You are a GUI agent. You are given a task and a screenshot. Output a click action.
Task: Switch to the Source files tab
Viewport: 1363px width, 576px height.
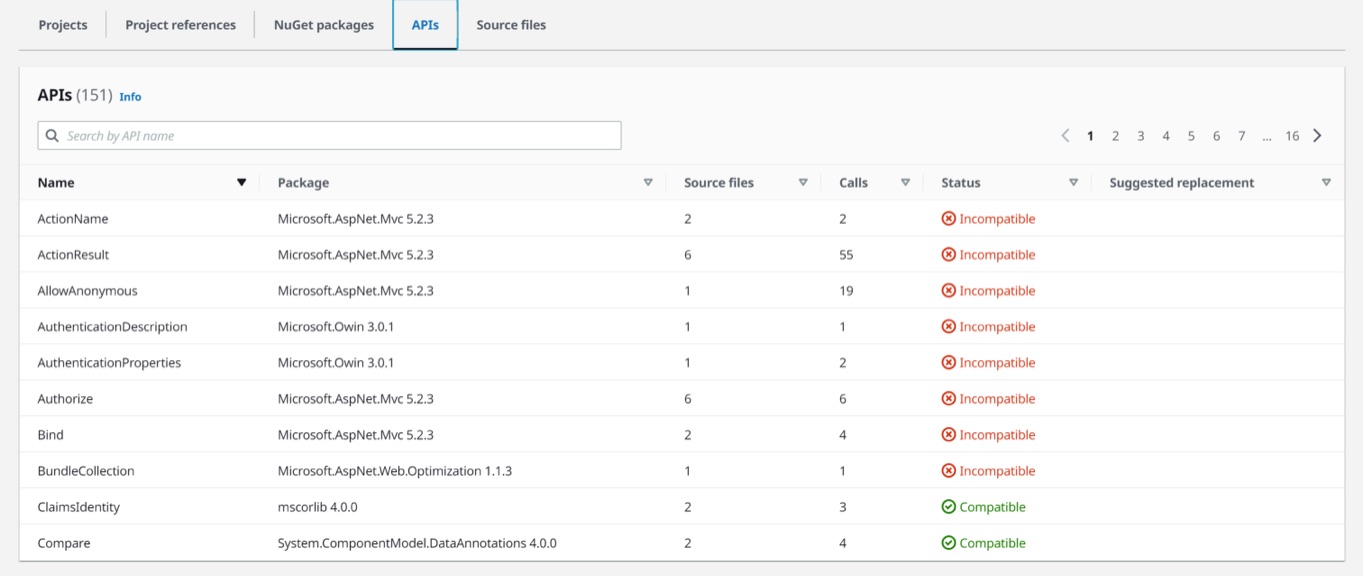(x=510, y=24)
